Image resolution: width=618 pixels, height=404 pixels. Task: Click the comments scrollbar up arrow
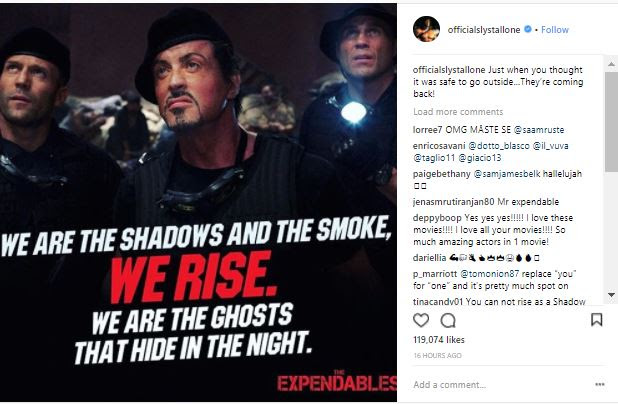coord(611,64)
